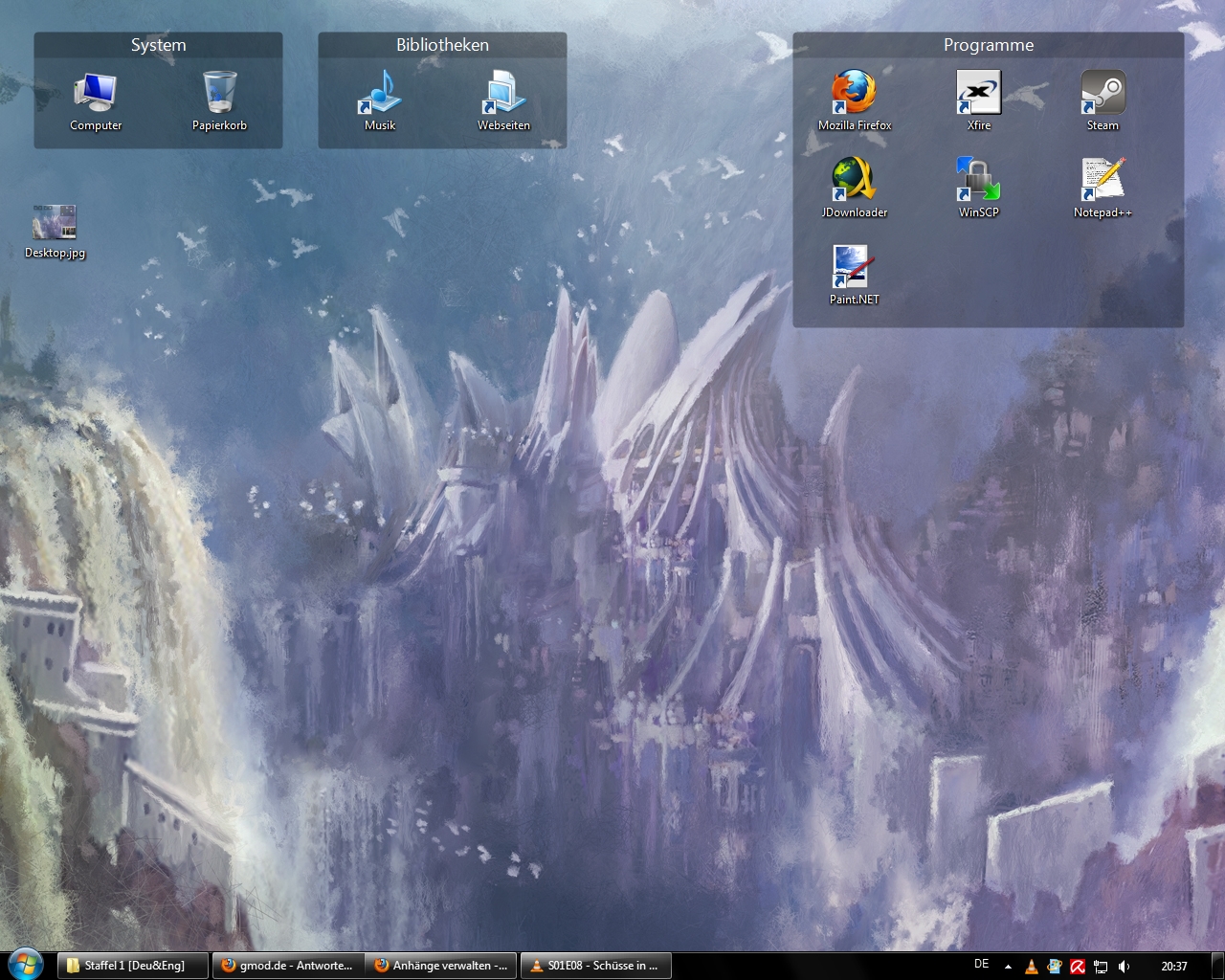This screenshot has height=980, width=1225.
Task: Switch to Staffel 1 [Deu&Eng] folder window
Action: click(x=133, y=966)
